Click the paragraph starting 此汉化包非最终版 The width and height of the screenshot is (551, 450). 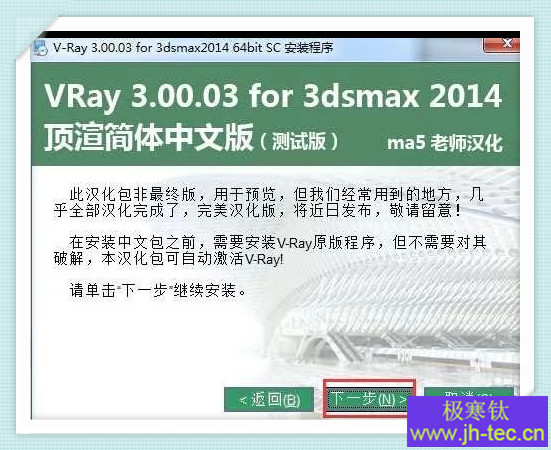(x=269, y=202)
